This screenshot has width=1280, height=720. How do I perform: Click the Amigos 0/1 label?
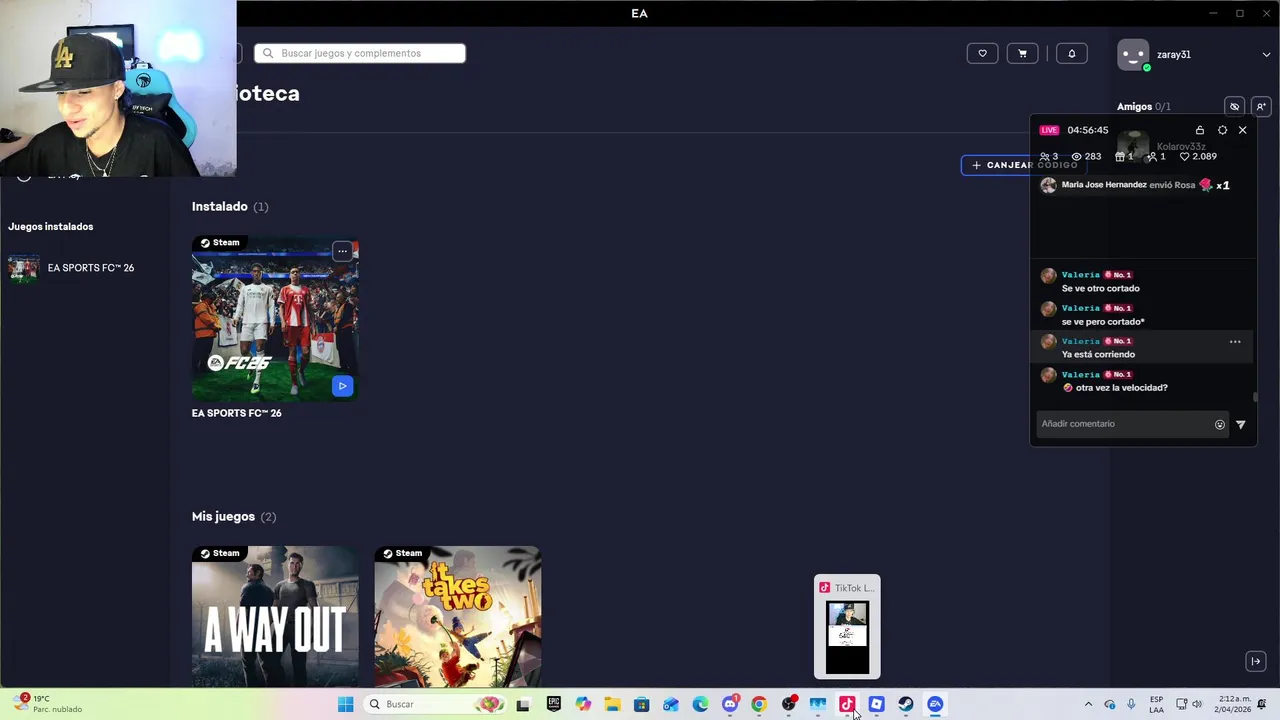click(1144, 107)
